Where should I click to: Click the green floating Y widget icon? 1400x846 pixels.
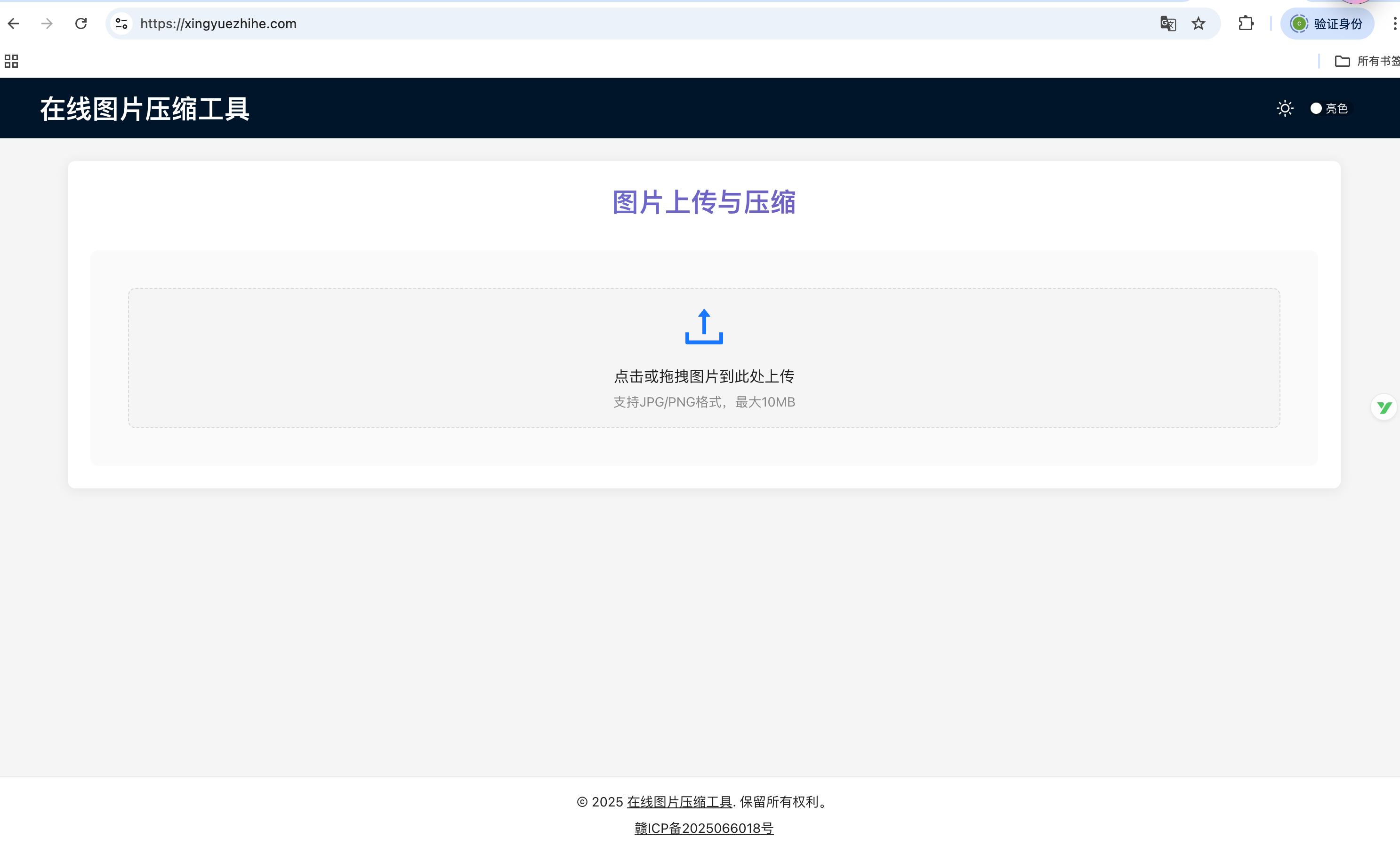(1384, 407)
